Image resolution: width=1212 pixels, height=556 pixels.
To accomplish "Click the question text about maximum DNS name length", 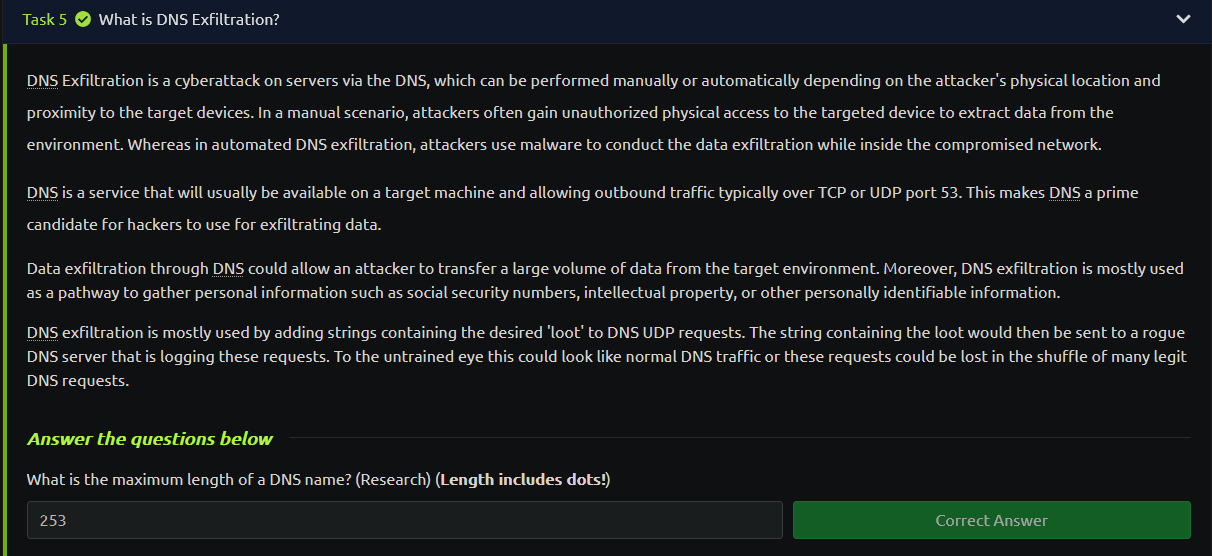I will tap(318, 480).
